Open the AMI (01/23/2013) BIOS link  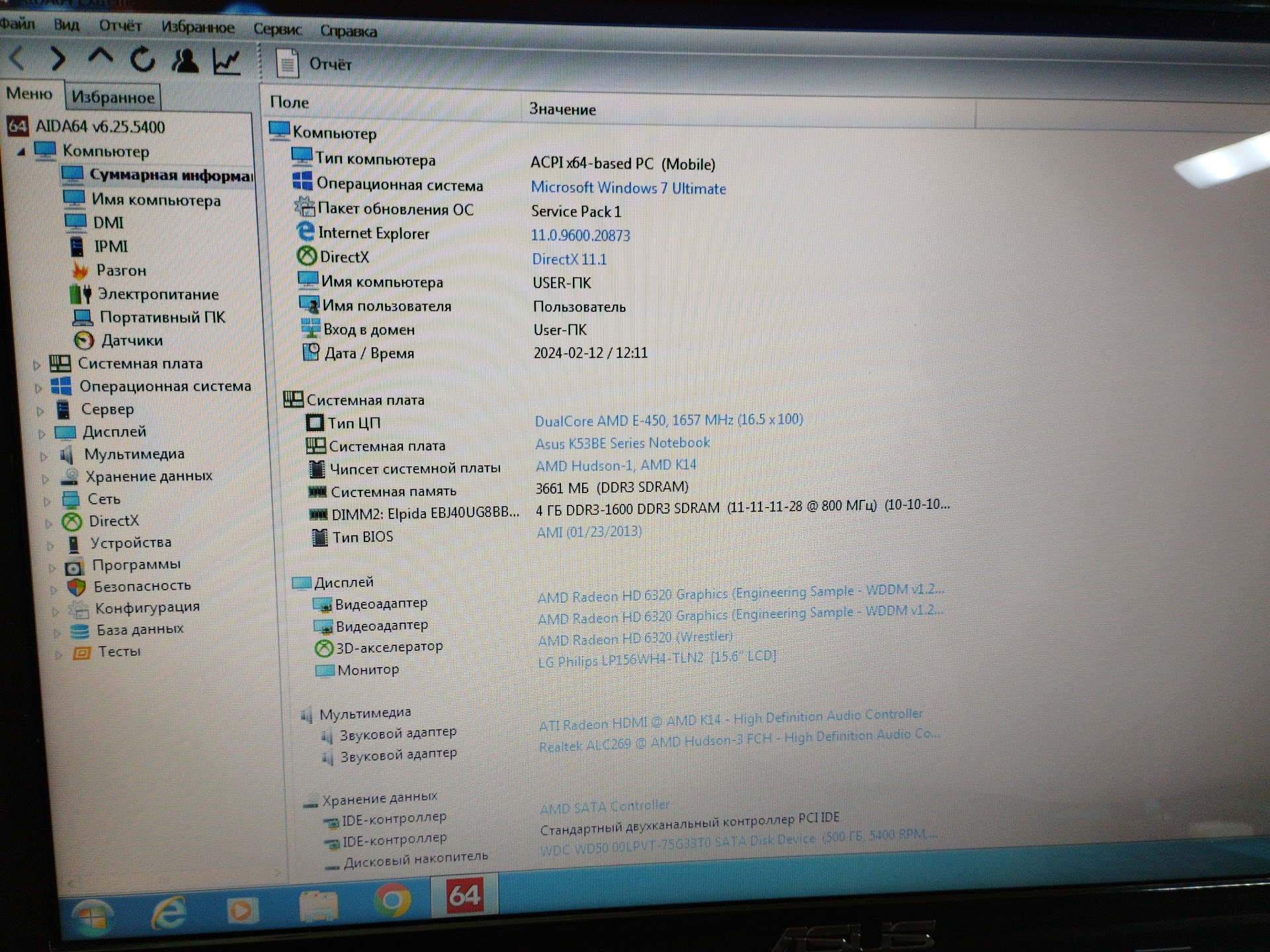point(589,532)
